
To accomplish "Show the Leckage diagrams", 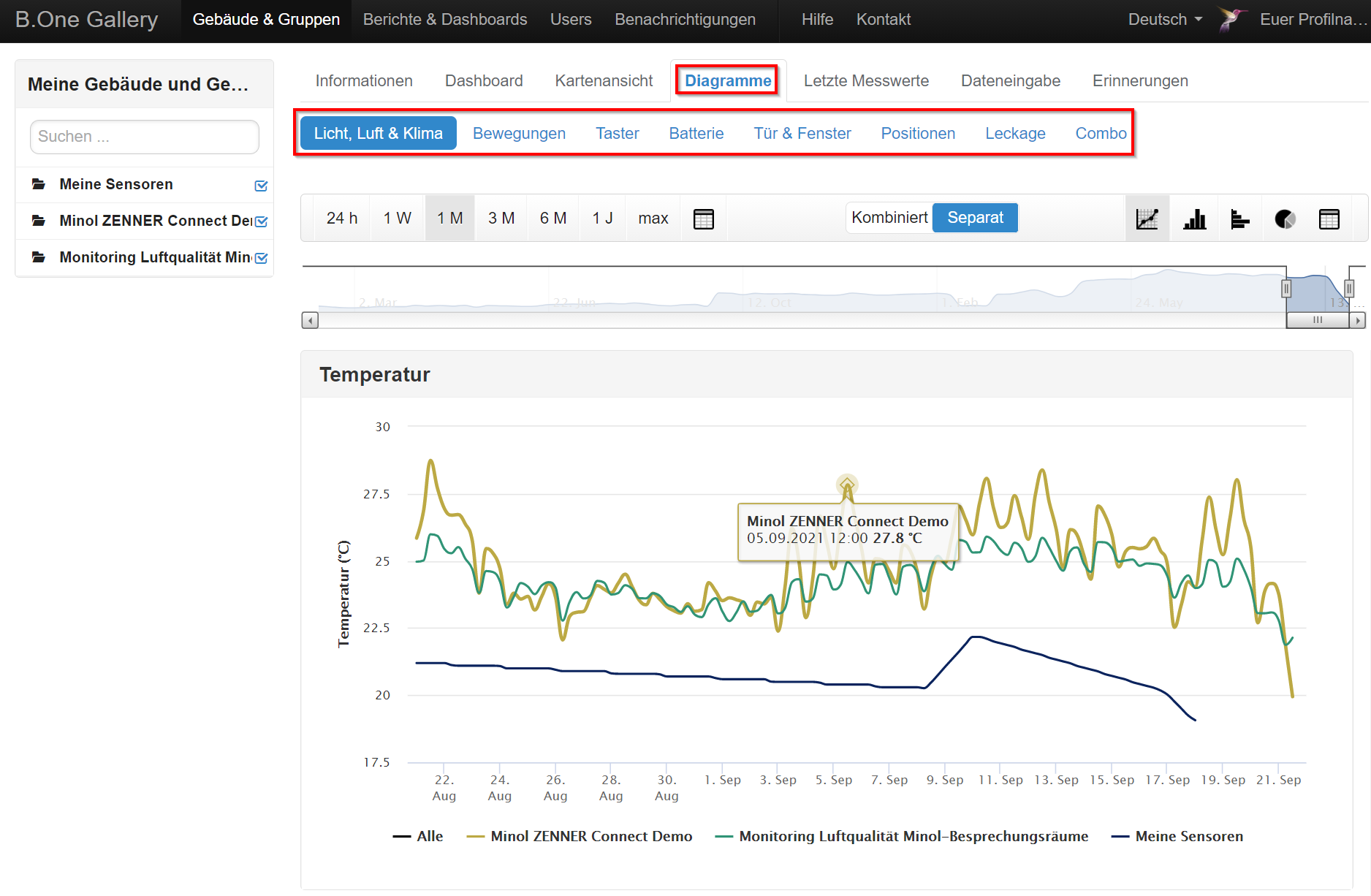I will click(x=1015, y=133).
